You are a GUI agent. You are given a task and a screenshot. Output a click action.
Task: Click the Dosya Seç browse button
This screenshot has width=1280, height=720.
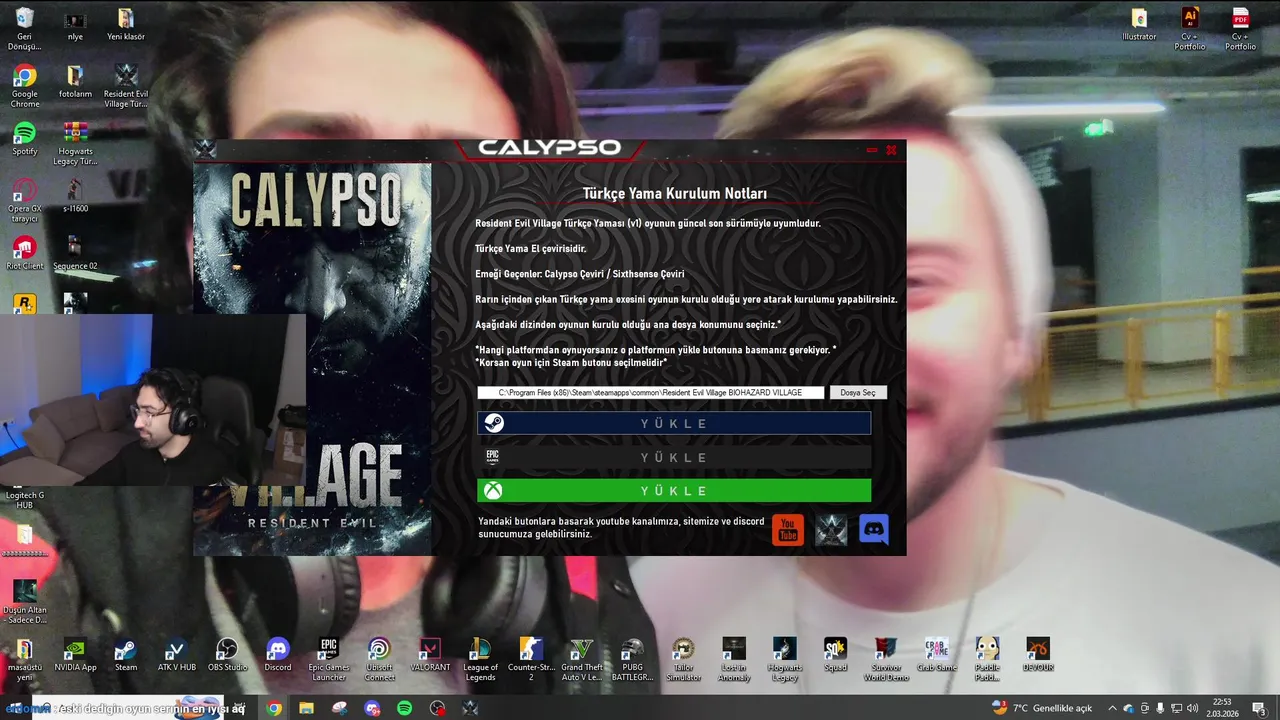(858, 393)
